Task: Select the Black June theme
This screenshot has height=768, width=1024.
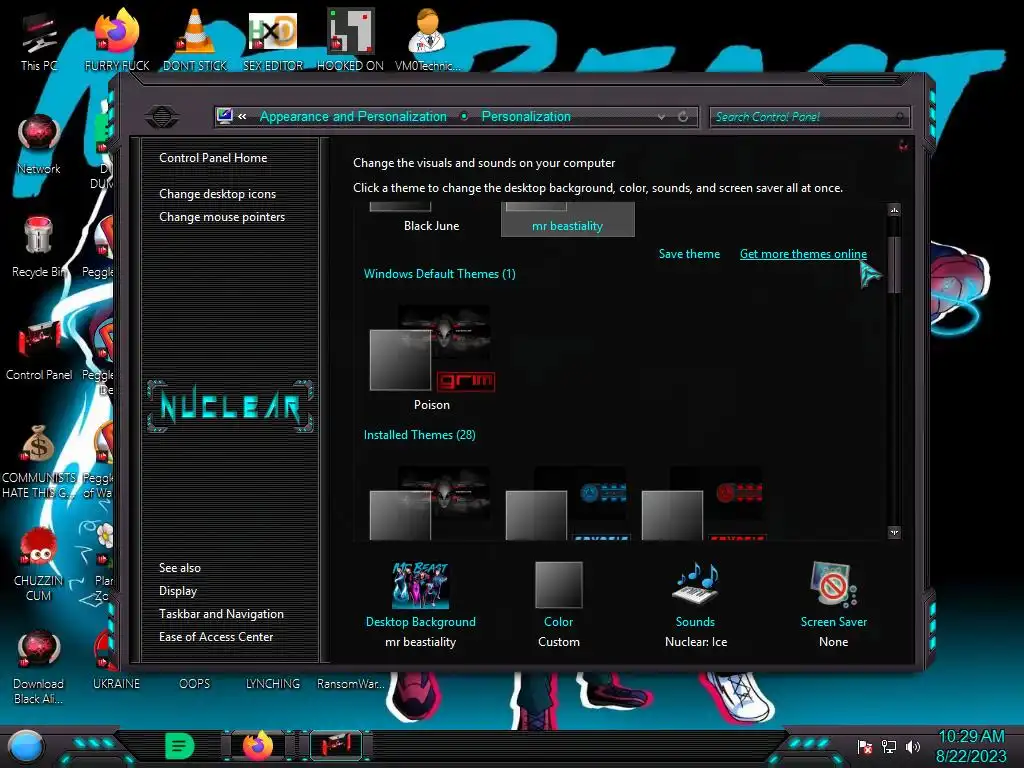Action: pyautogui.click(x=431, y=219)
